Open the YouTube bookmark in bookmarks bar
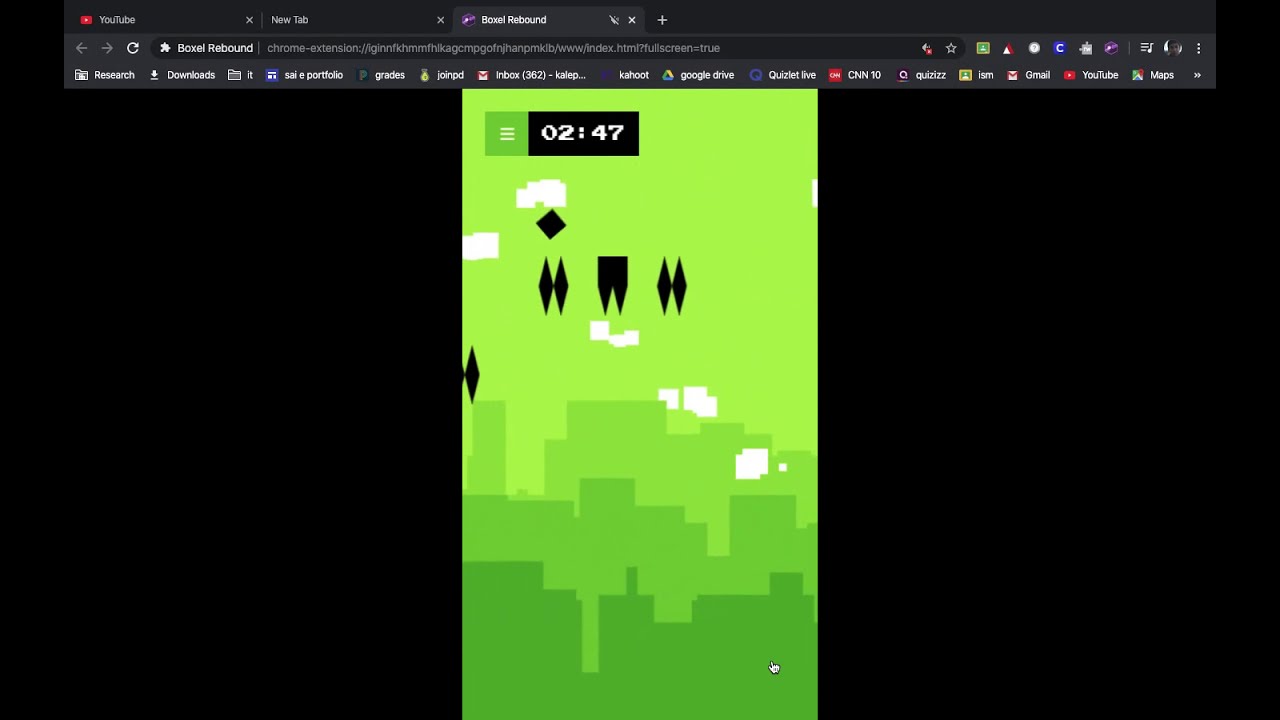 click(x=1091, y=75)
